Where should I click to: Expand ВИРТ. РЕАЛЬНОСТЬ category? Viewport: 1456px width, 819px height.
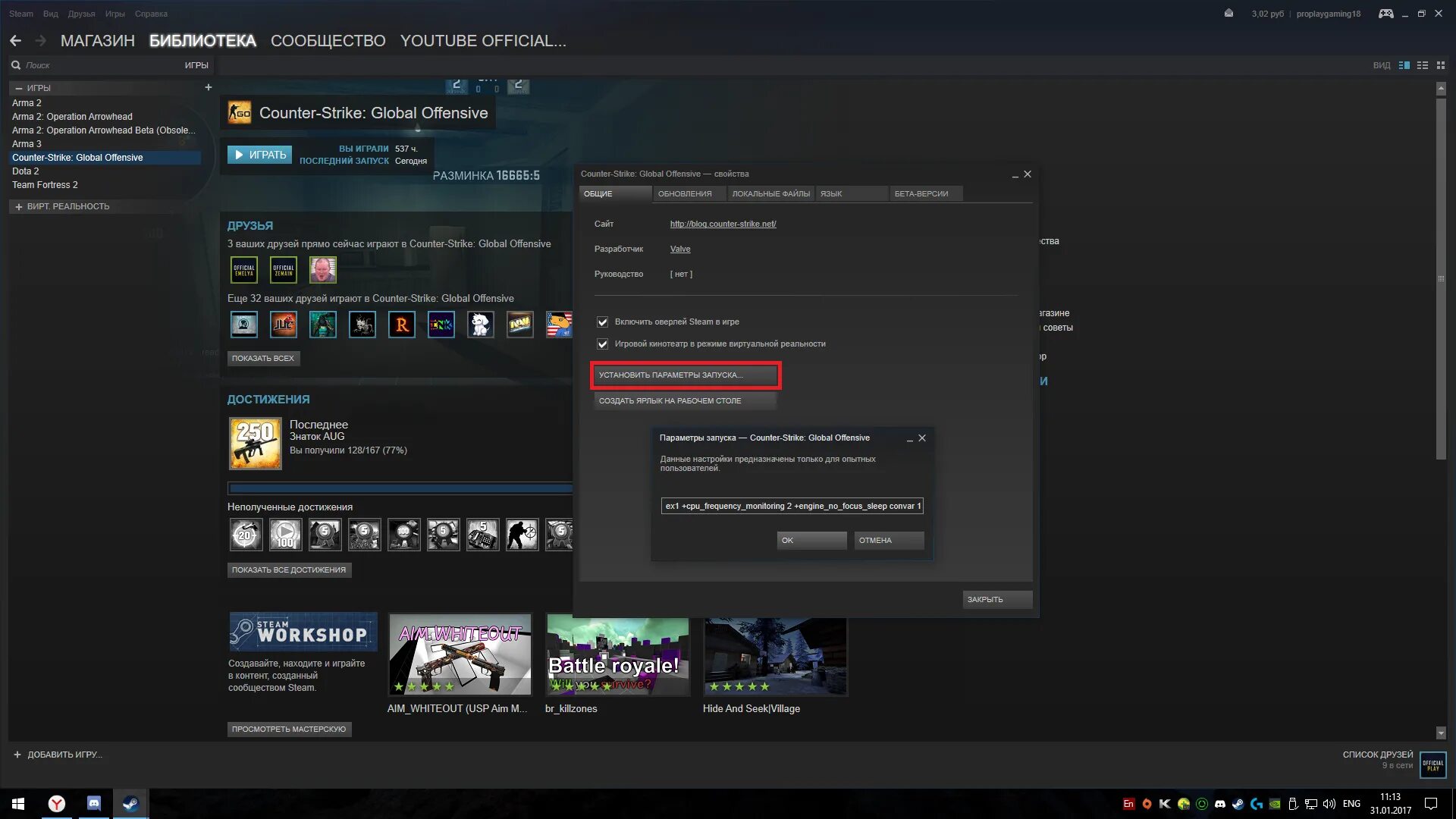click(x=19, y=206)
